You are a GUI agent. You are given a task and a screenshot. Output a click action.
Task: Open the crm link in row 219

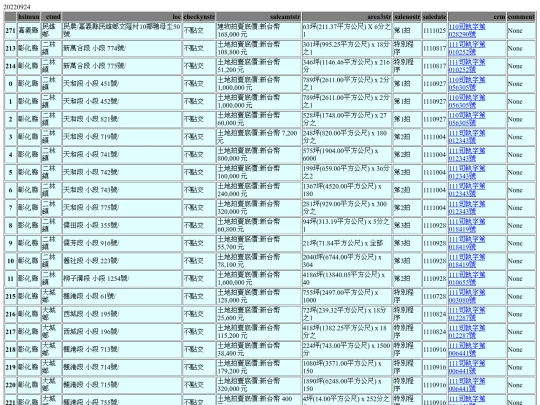pos(467,367)
